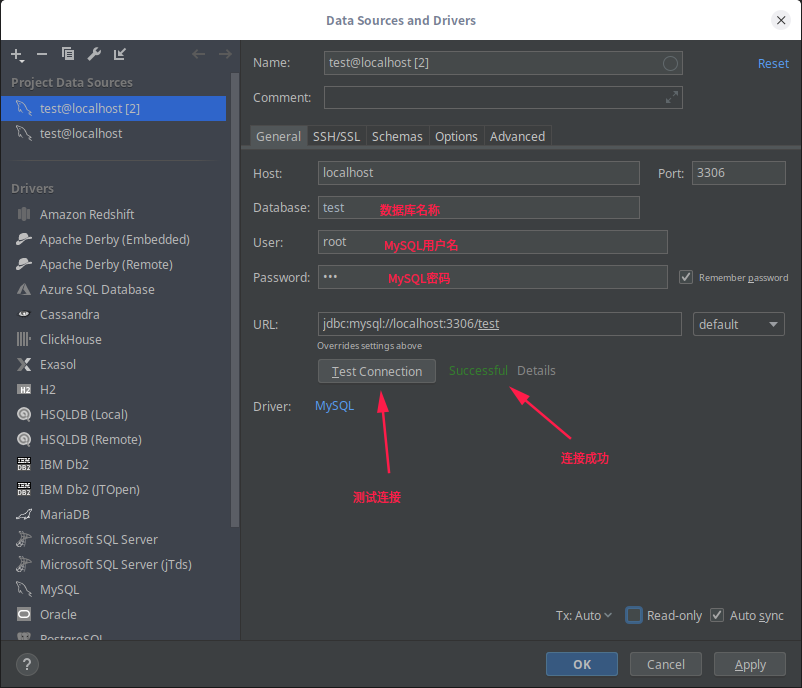Select the MariaDB driver
This screenshot has height=688, width=802.
[64, 515]
